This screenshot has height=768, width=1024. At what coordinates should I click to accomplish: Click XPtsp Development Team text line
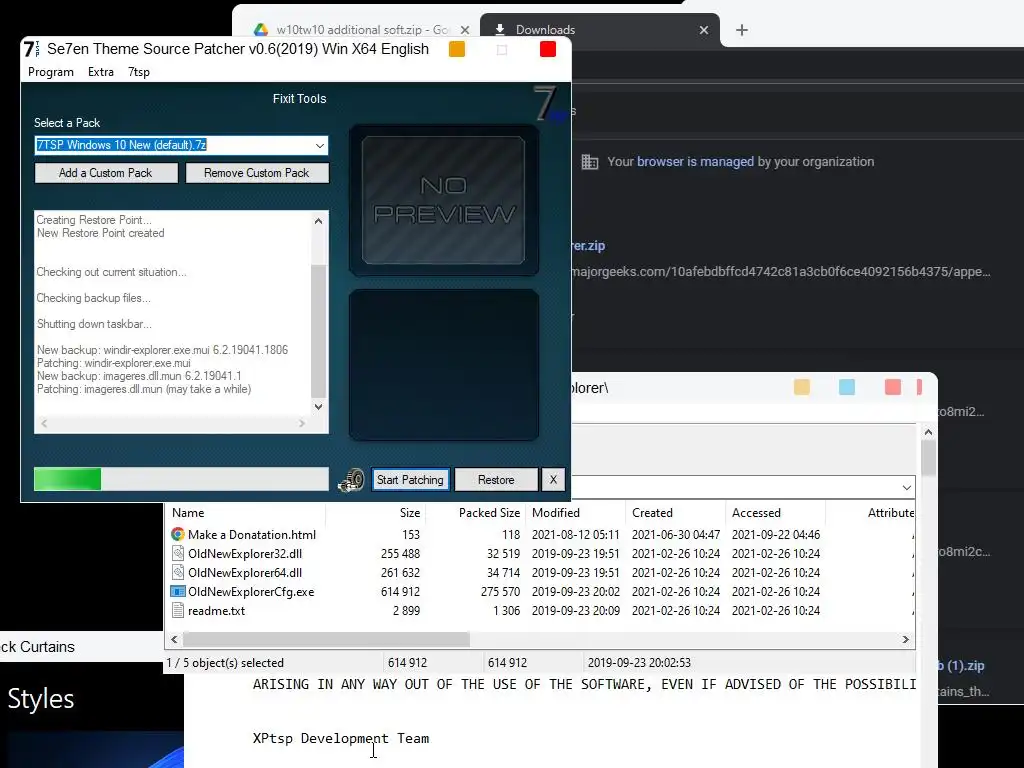341,739
